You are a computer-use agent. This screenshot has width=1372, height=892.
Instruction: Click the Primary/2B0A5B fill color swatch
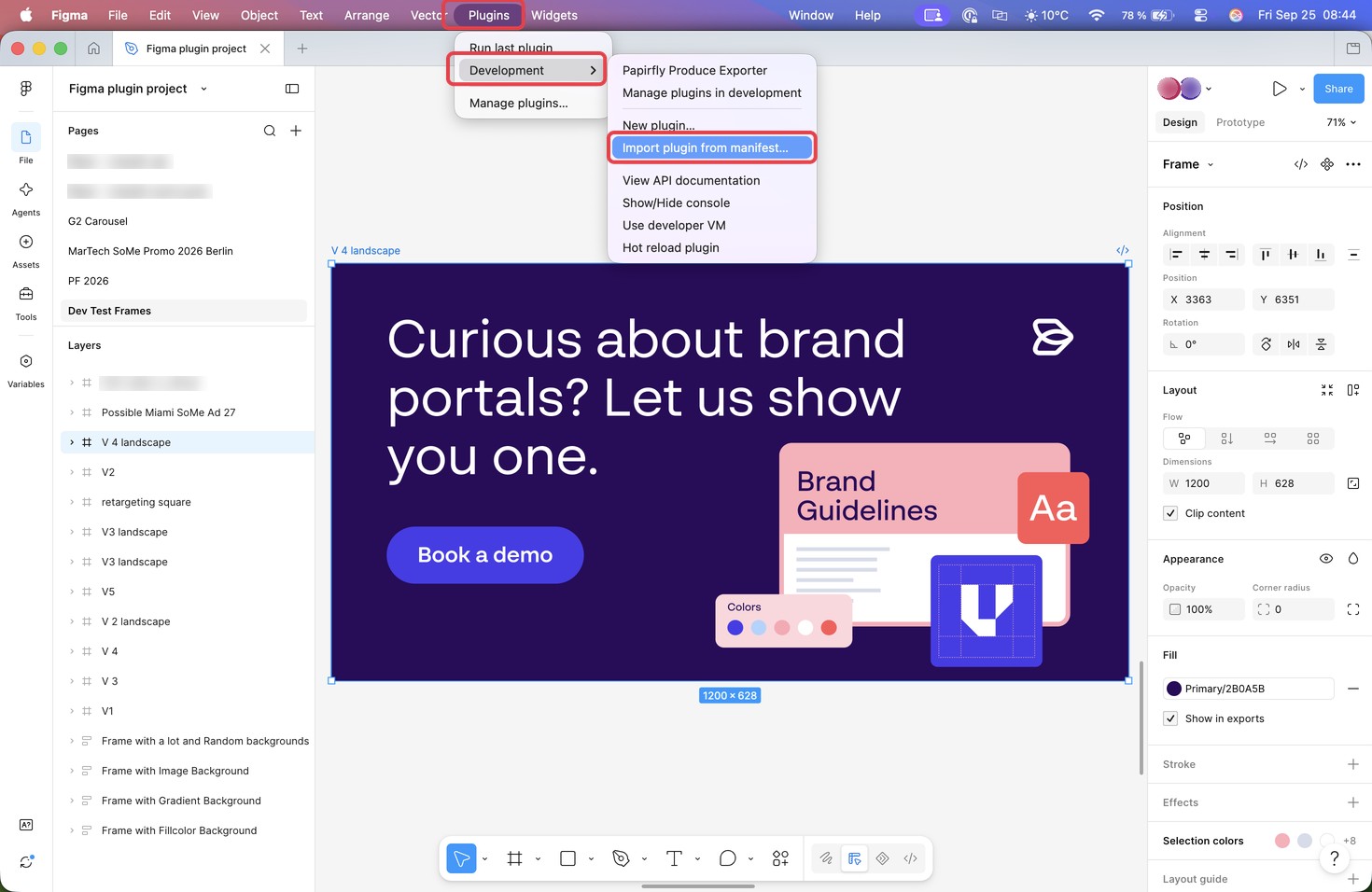click(1174, 689)
